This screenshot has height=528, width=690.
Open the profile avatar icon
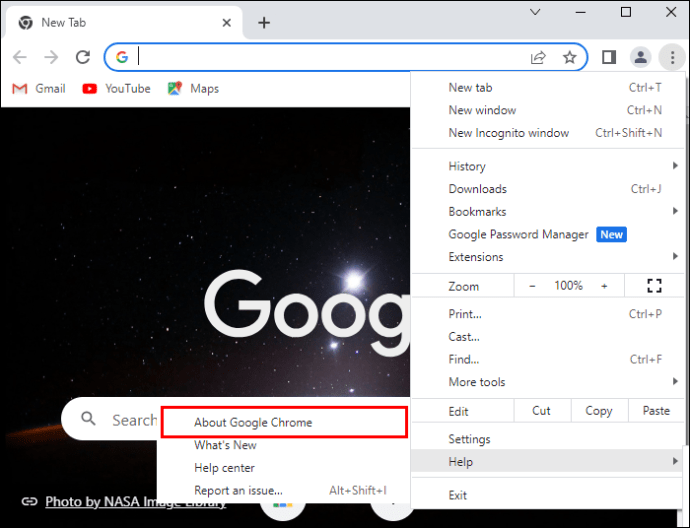pos(640,57)
